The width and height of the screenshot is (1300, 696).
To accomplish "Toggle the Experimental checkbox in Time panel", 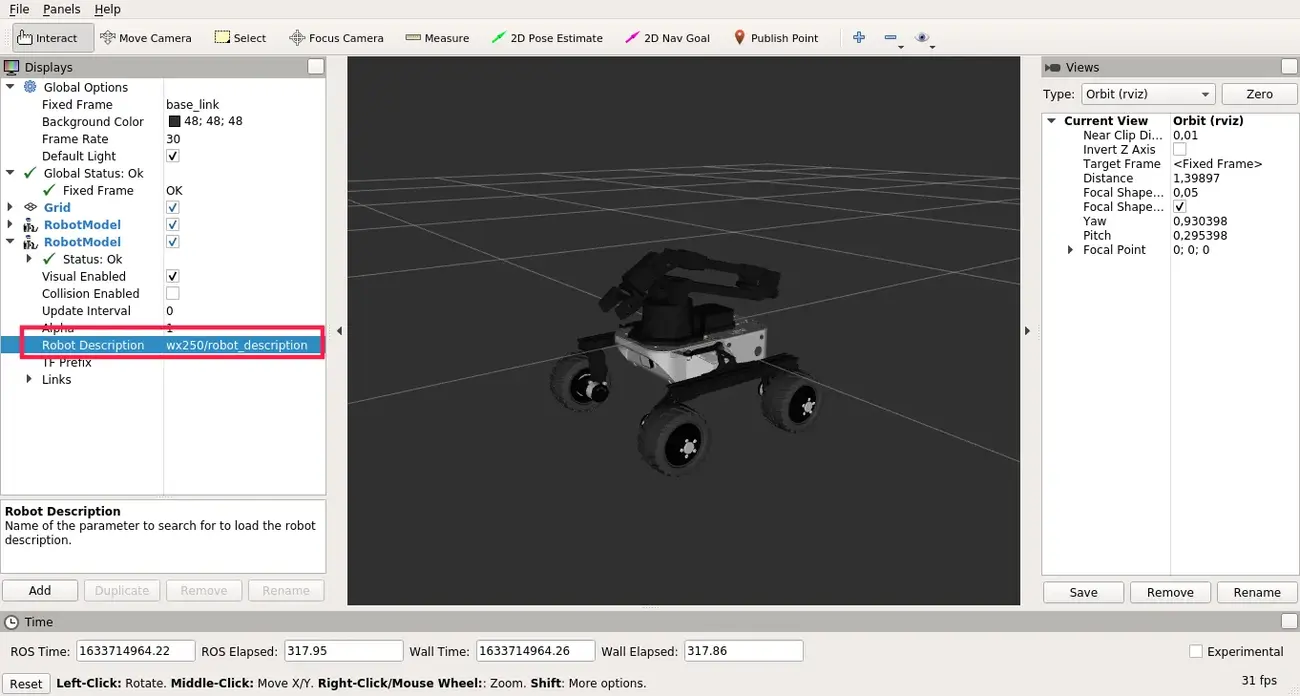I will (x=1196, y=651).
